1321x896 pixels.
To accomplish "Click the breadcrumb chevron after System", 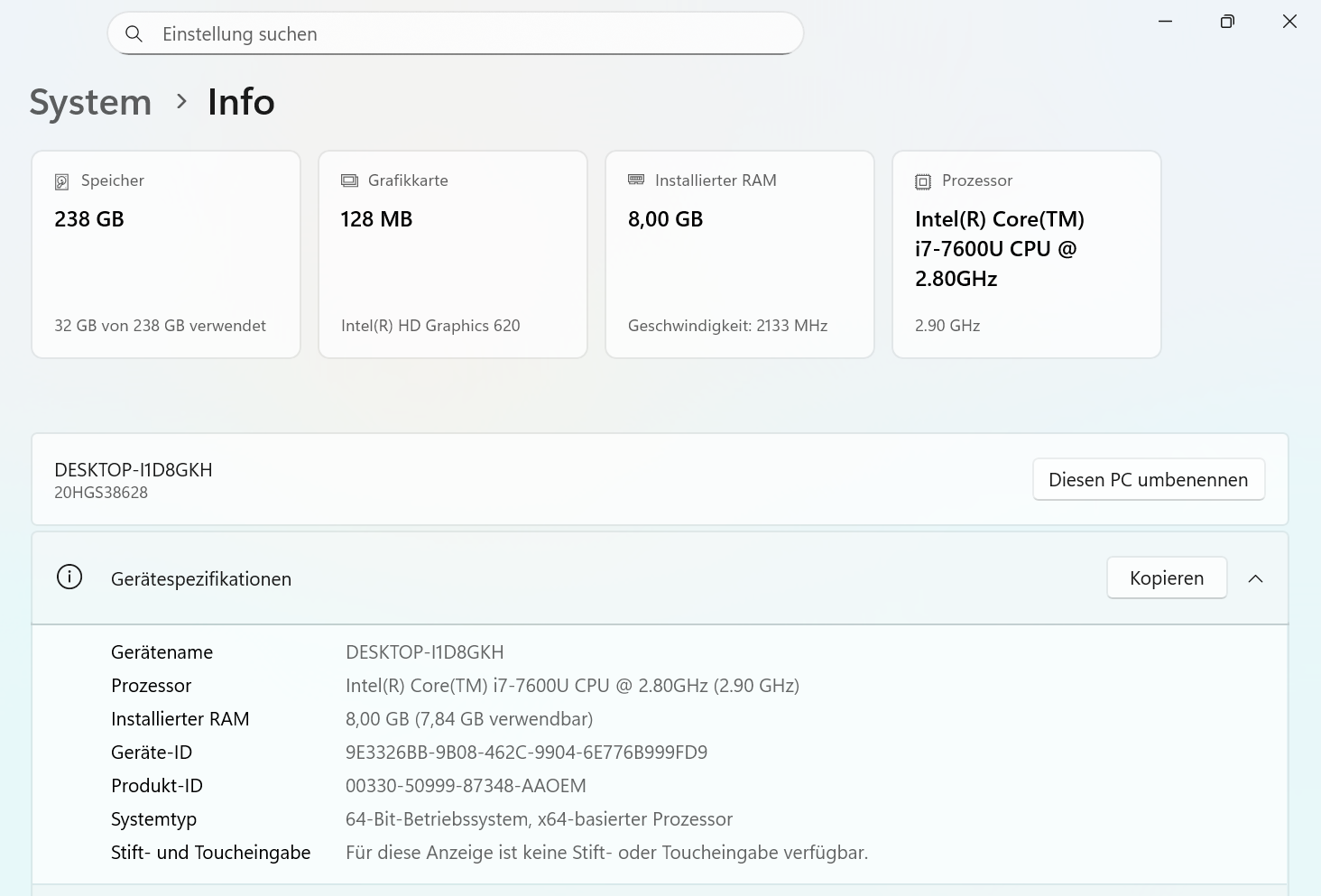I will (181, 101).
